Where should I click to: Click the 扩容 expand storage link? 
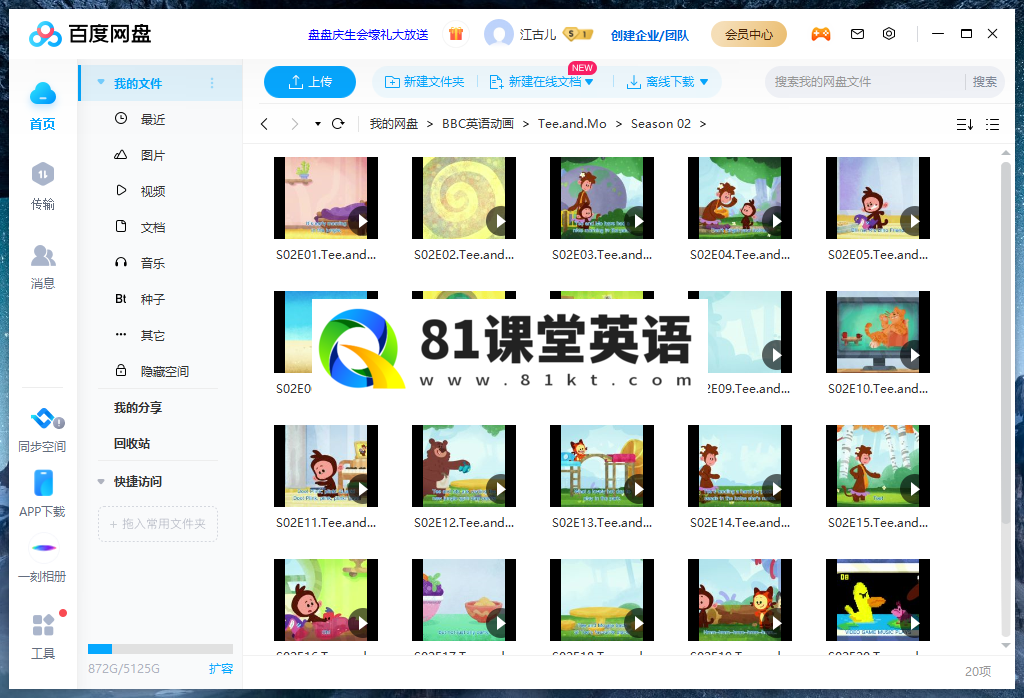tap(221, 668)
